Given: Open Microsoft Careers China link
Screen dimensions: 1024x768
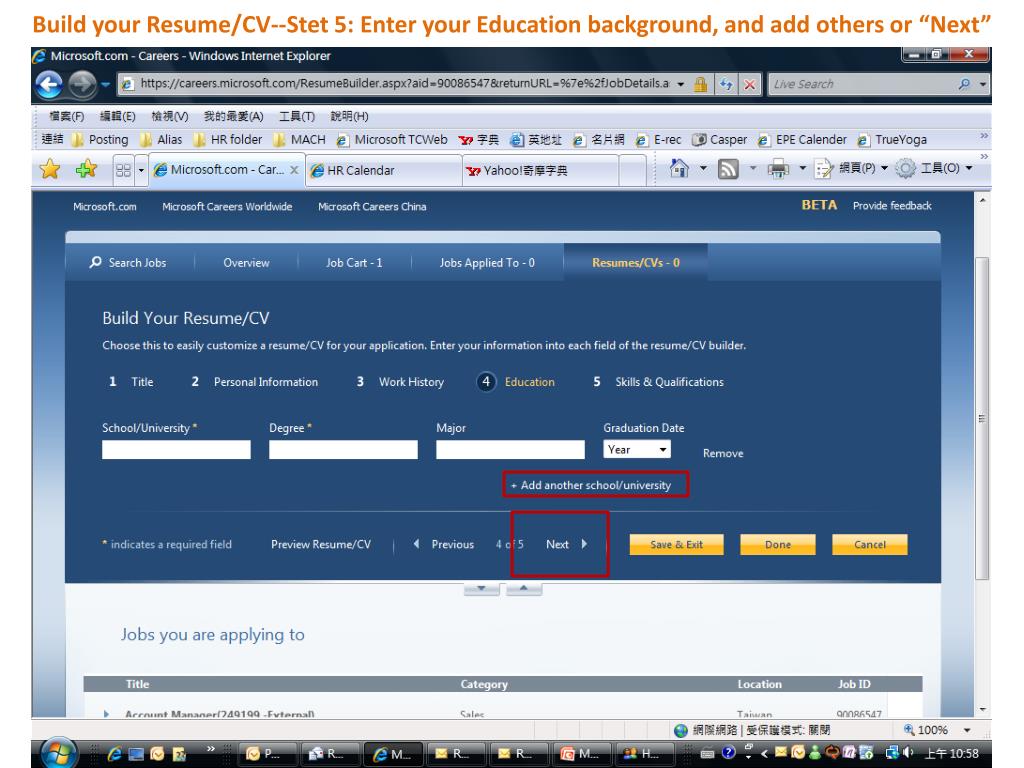Looking at the screenshot, I should (x=372, y=206).
